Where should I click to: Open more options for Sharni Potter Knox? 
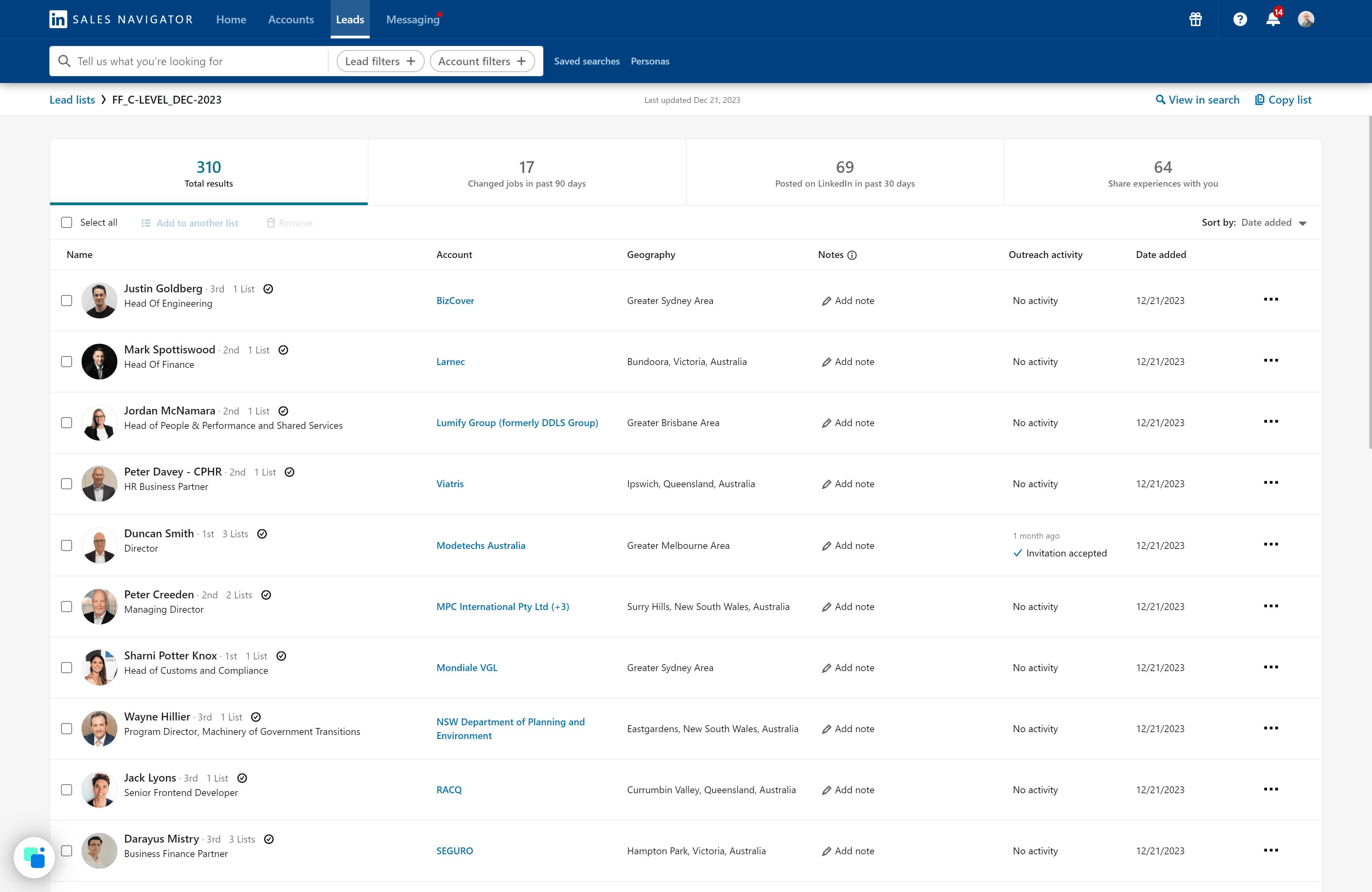tap(1270, 668)
